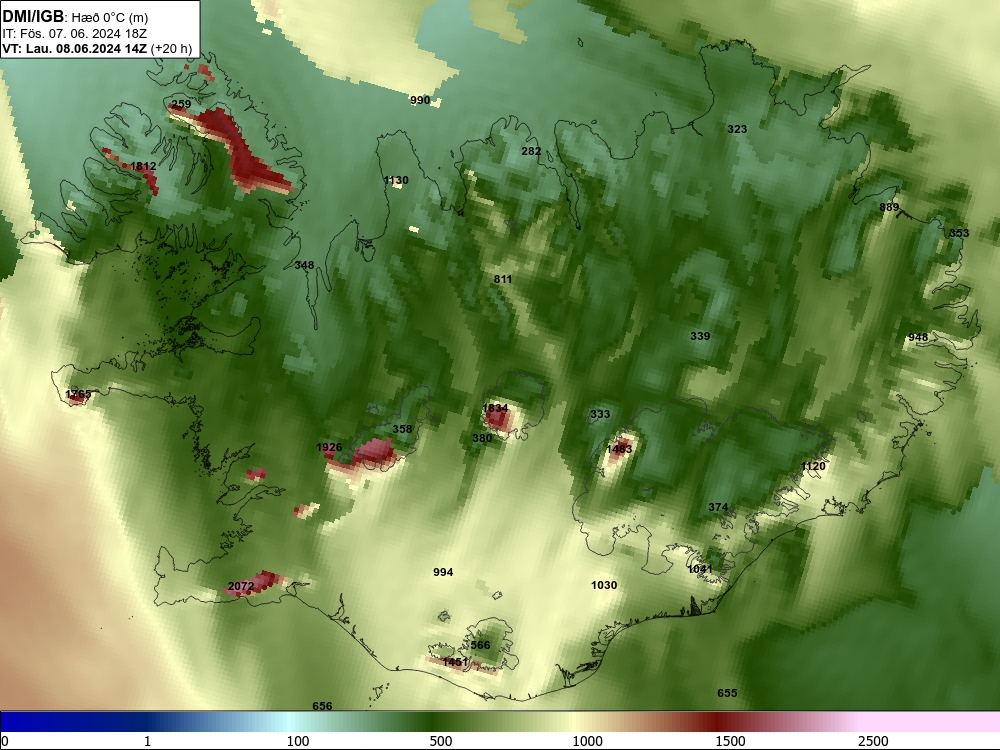Click the 100 tick on the color scale
This screenshot has width=1000, height=750.
pyautogui.click(x=298, y=741)
